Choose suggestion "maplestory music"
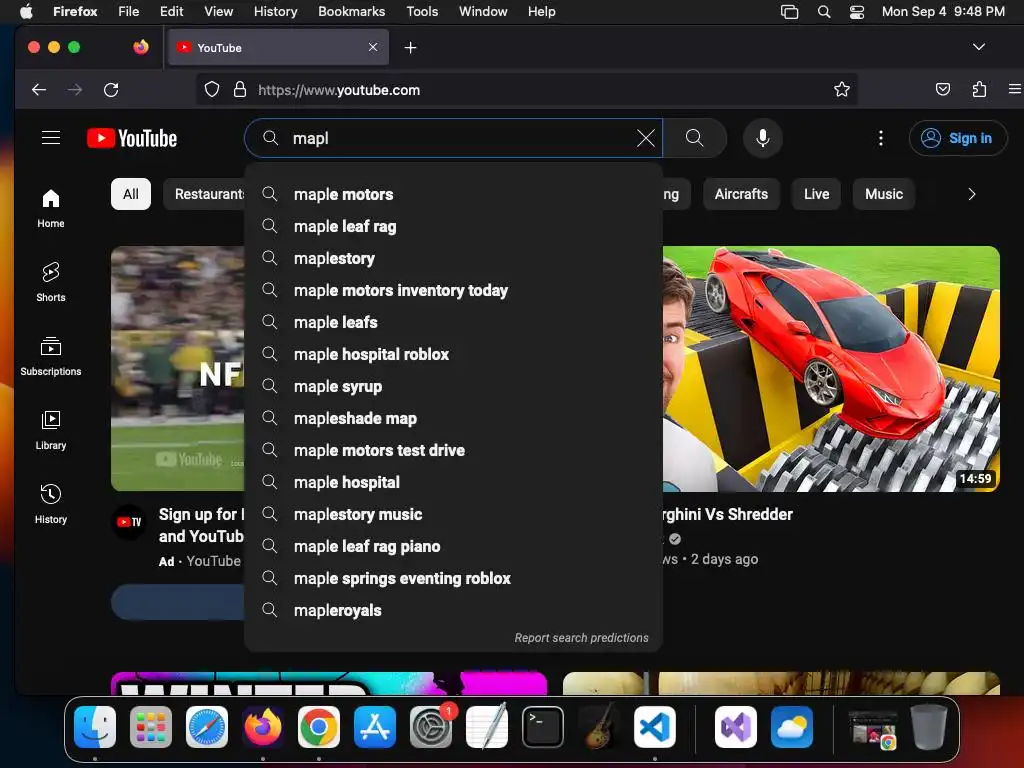 pyautogui.click(x=453, y=514)
